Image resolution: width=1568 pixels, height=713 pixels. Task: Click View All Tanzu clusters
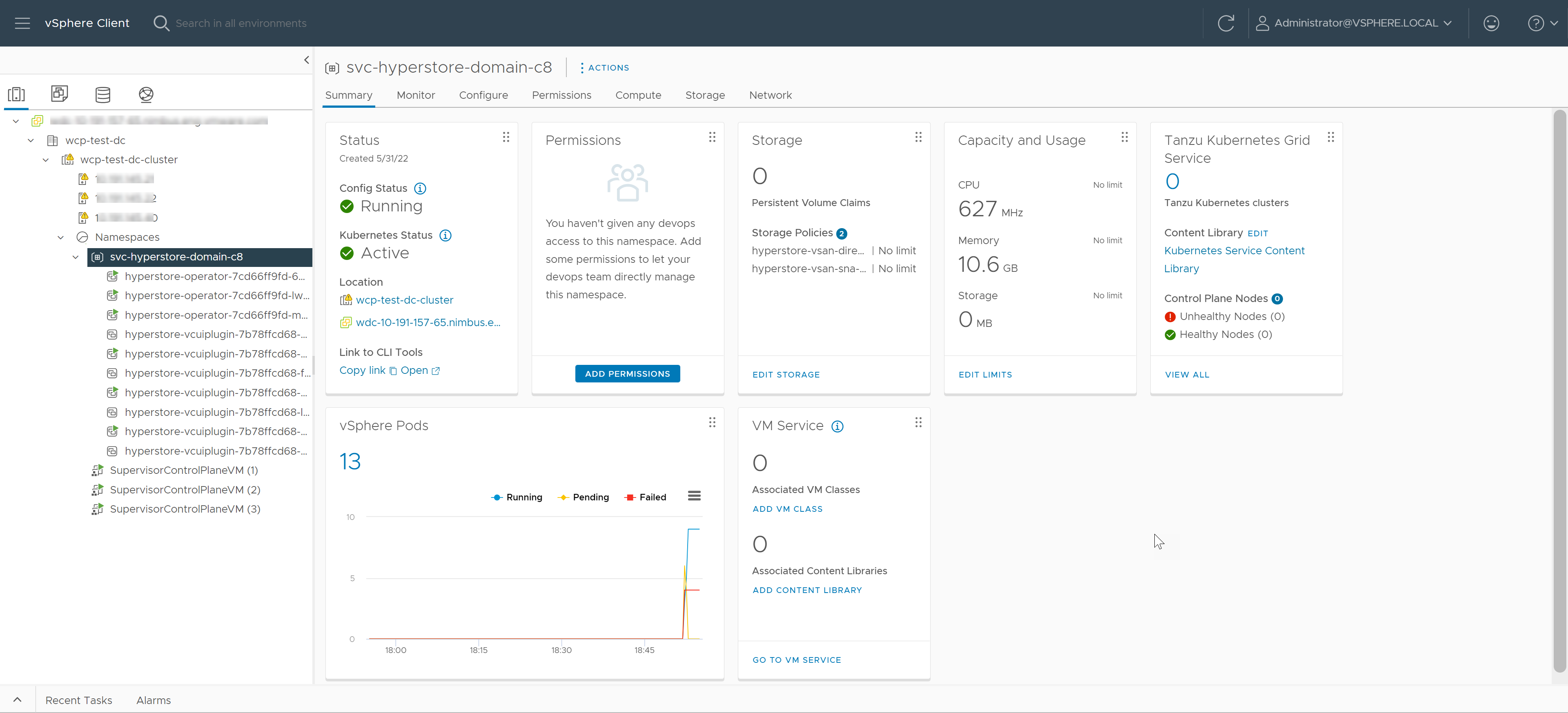pyautogui.click(x=1187, y=375)
